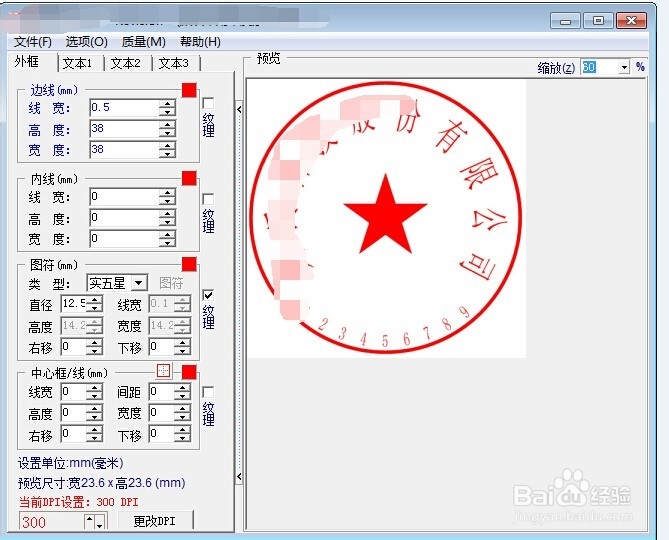This screenshot has height=540, width=669.
Task: Open the 类型 实五星 dropdown
Action: (x=139, y=283)
